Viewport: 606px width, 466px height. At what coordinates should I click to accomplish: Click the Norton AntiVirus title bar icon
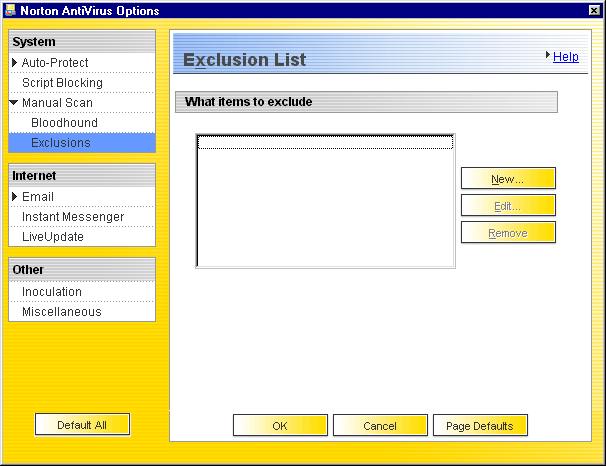pyautogui.click(x=10, y=9)
